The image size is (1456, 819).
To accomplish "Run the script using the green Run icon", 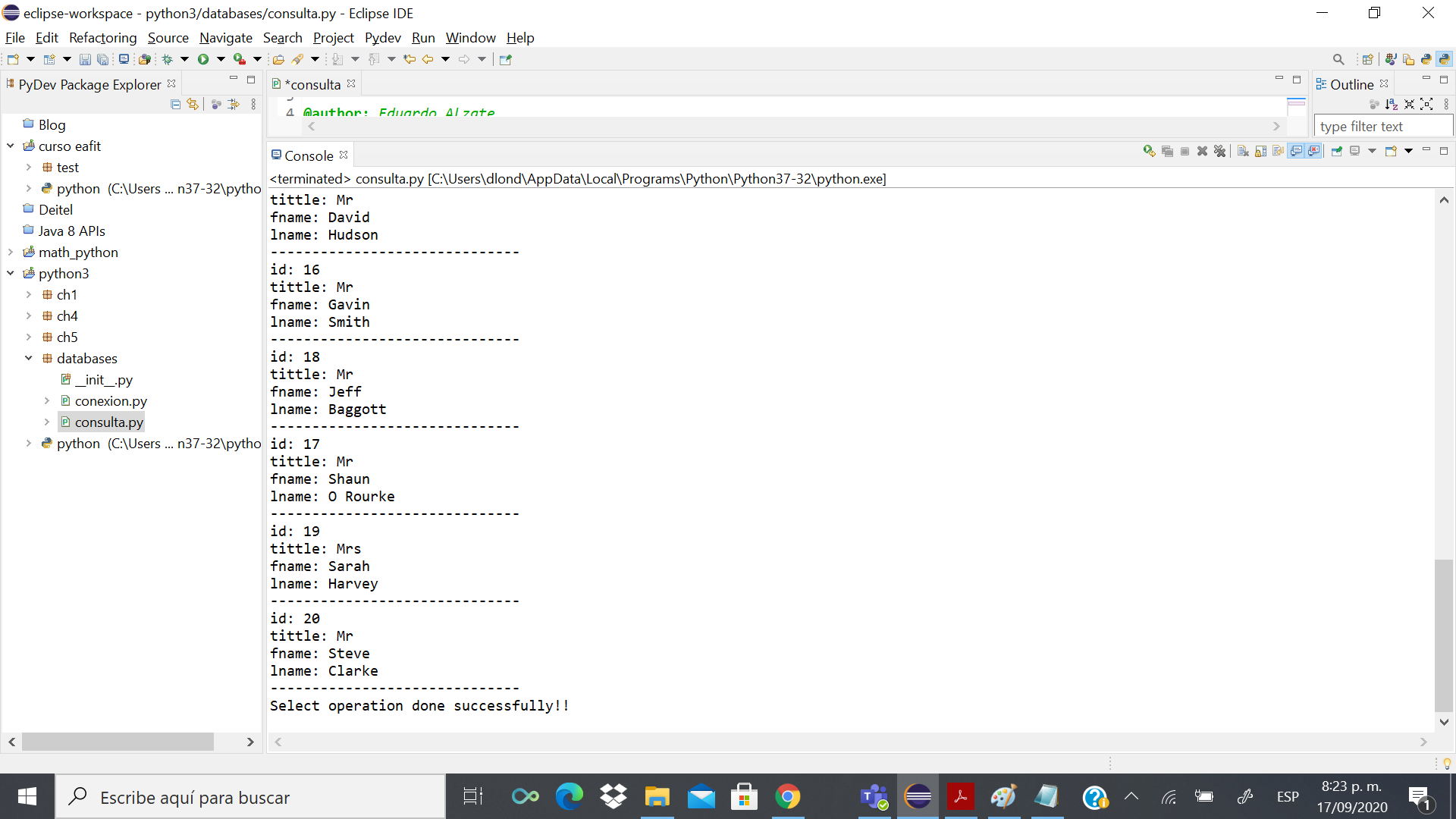I will pos(204,59).
